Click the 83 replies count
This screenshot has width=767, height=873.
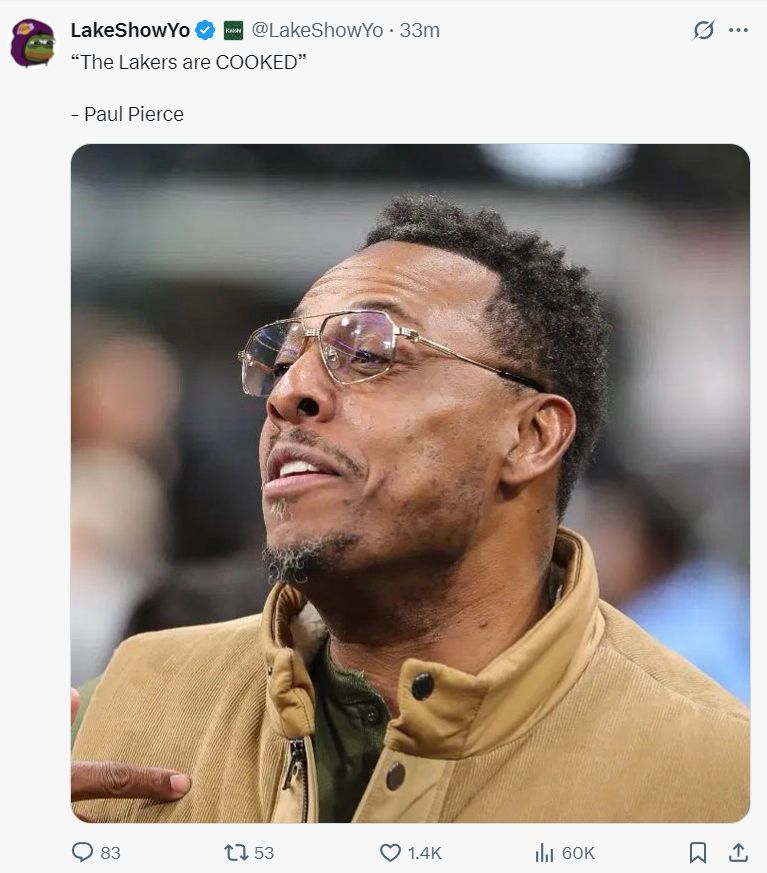110,853
